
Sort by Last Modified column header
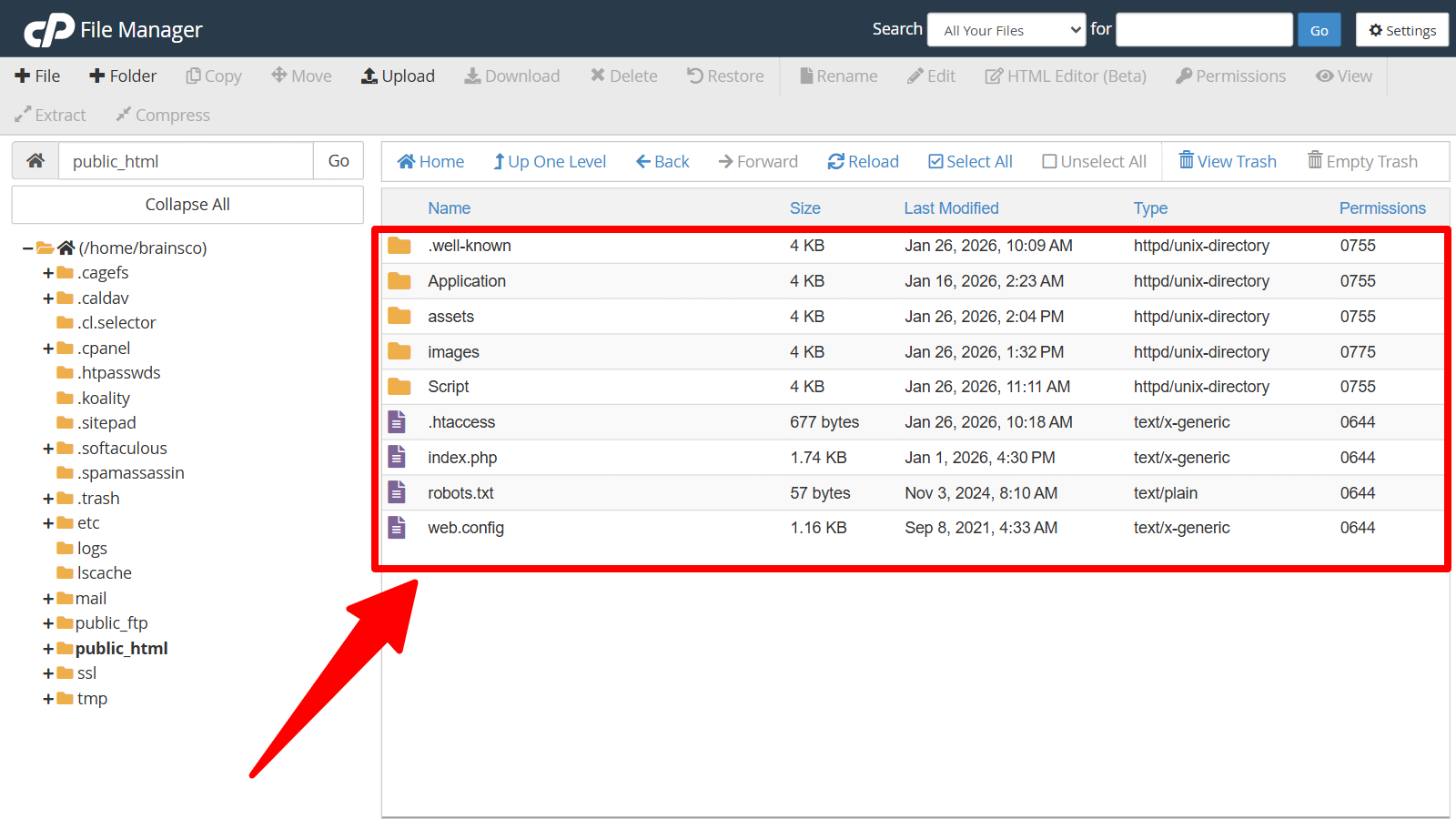coord(951,208)
